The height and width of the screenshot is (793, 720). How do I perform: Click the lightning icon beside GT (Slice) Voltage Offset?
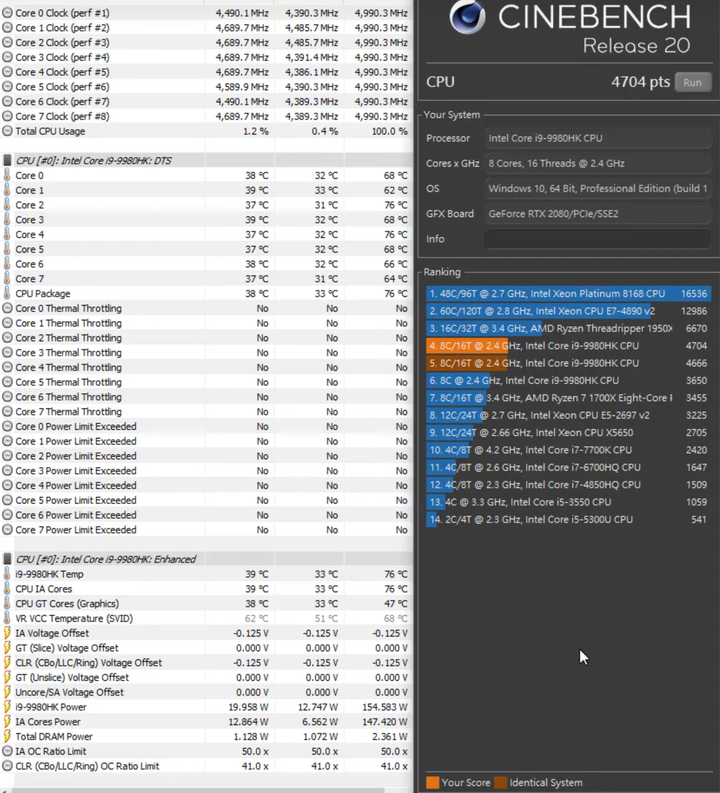click(7, 648)
